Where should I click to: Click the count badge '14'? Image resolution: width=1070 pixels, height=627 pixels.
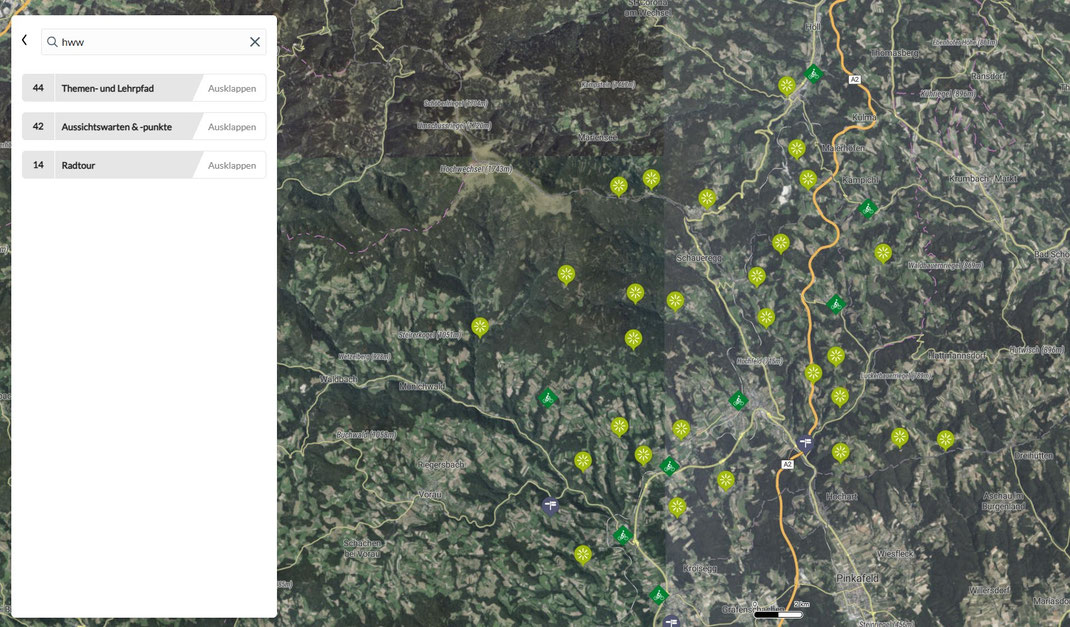(38, 165)
